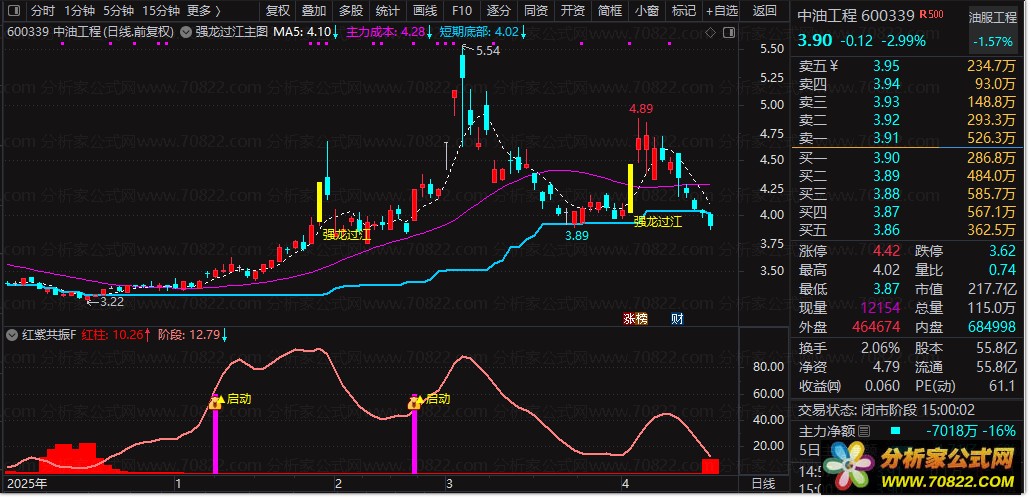The height and width of the screenshot is (498, 1031).
Task: Expand the 红紫共振F indicator dropdown
Action: 11,335
